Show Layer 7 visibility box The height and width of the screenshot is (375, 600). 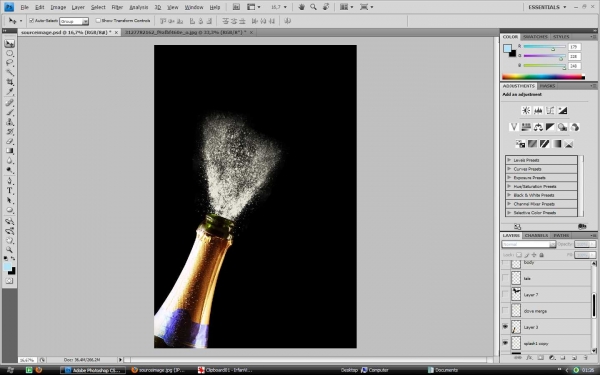[505, 294]
